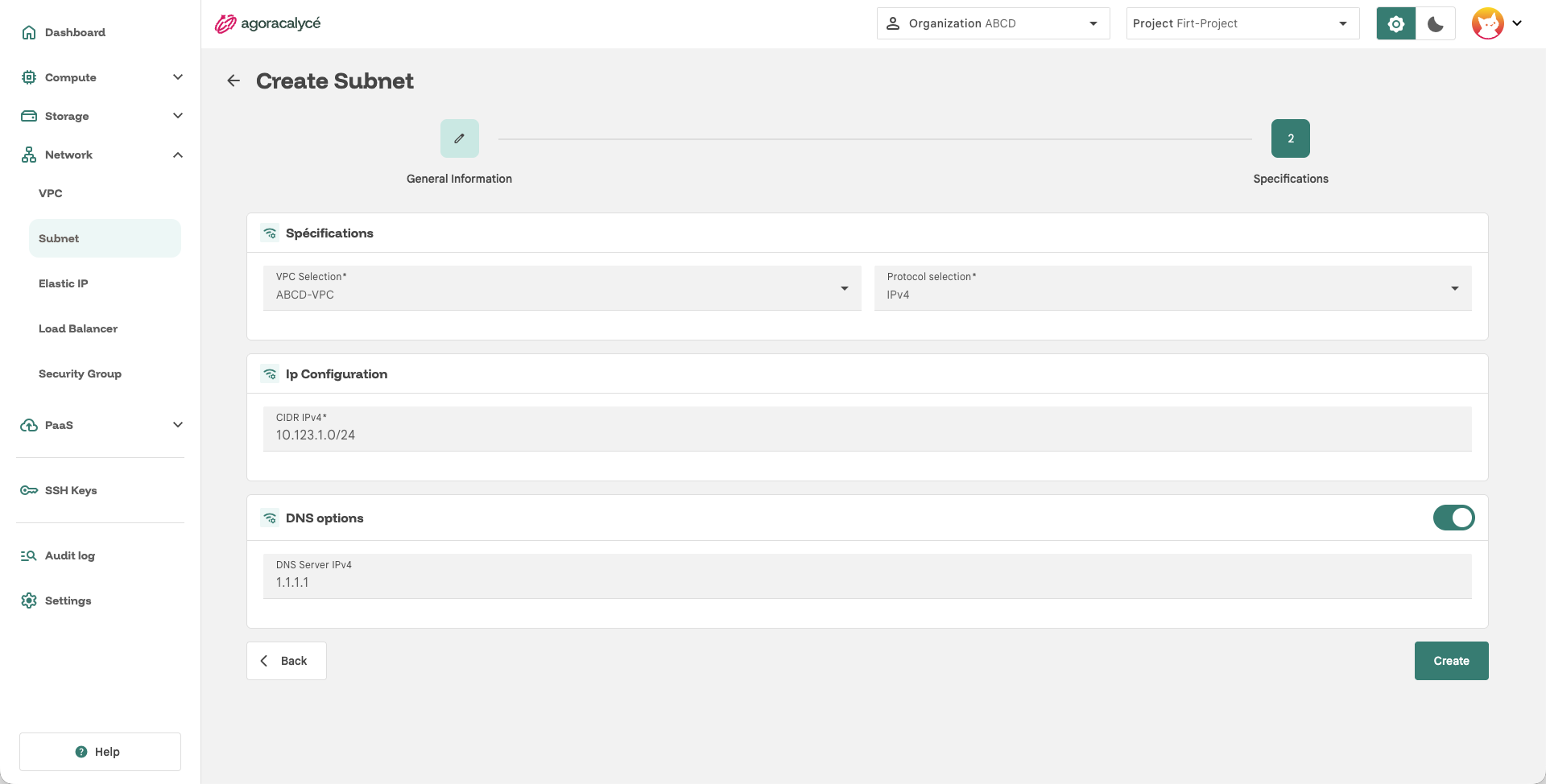This screenshot has height=784, width=1546.
Task: Go to VPC in Network menu
Action: point(51,193)
